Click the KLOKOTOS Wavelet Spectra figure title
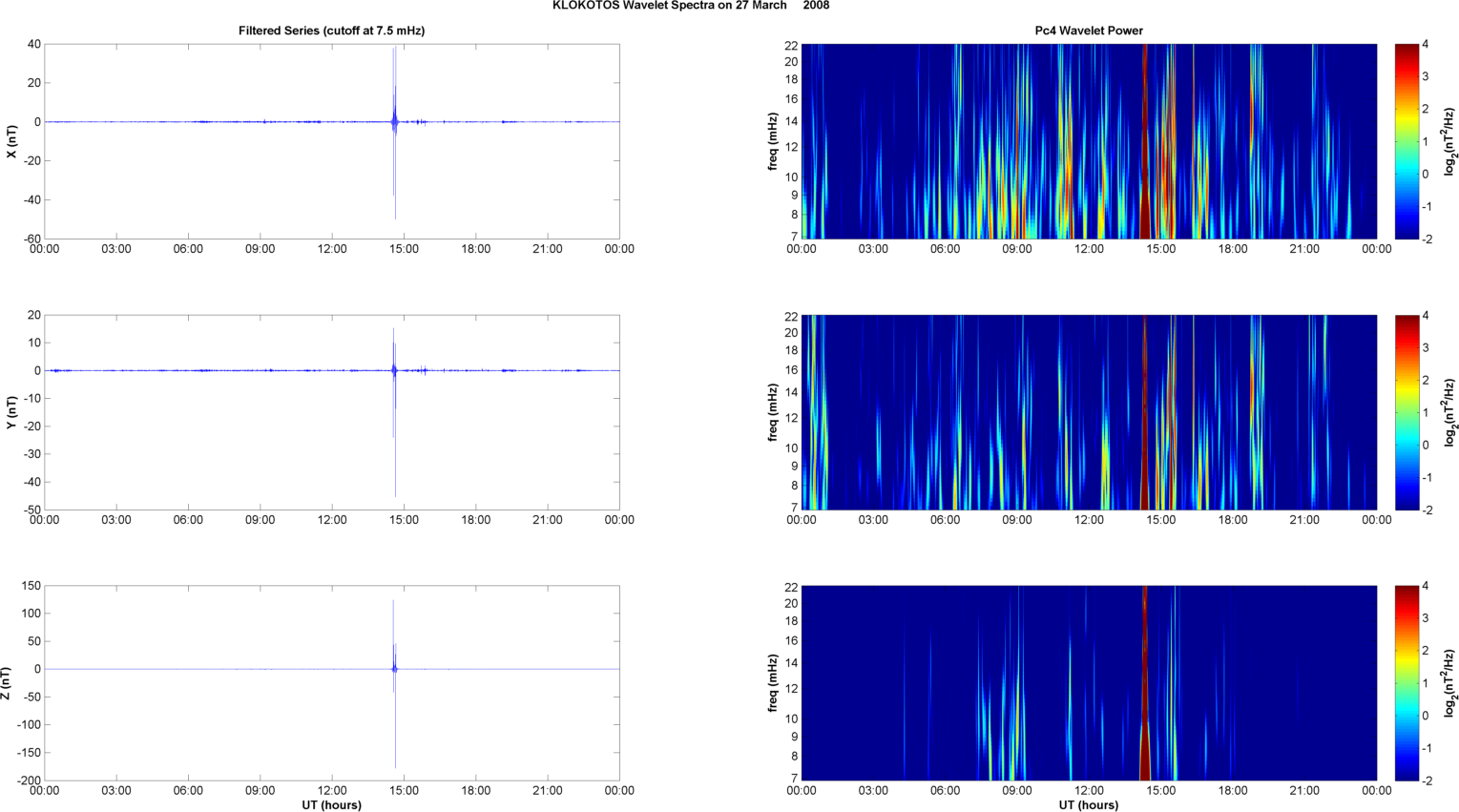Viewport: 1459px width, 812px height. click(x=690, y=6)
